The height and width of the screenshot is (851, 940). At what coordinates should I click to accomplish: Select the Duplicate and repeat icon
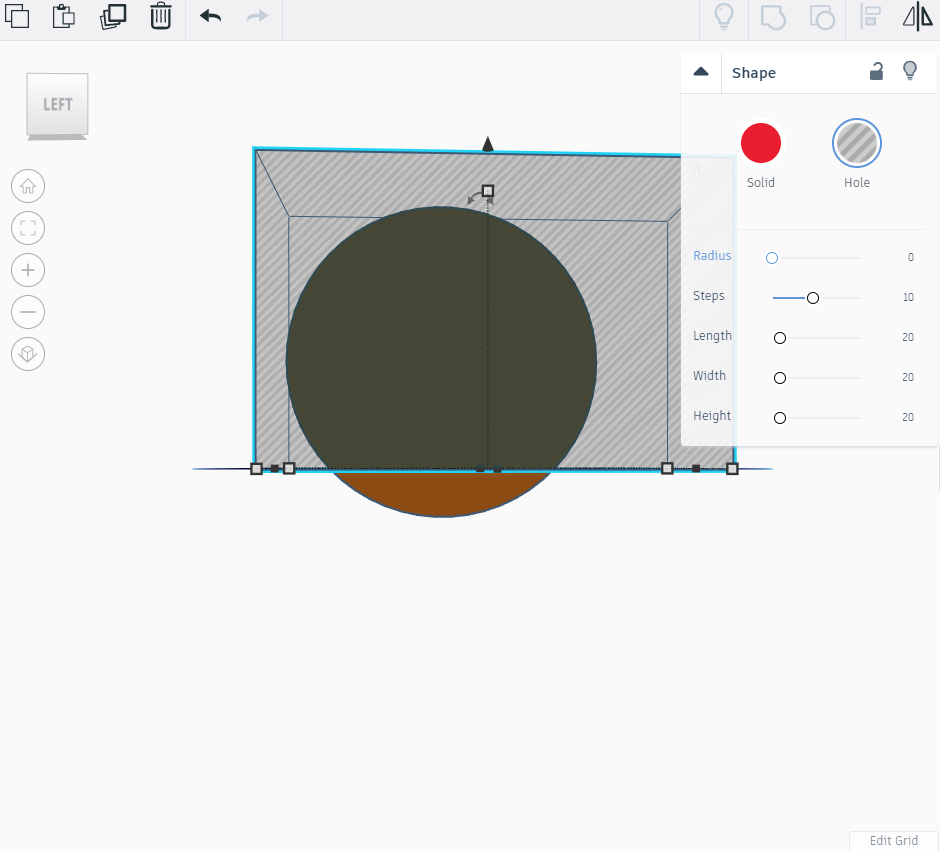(x=112, y=17)
